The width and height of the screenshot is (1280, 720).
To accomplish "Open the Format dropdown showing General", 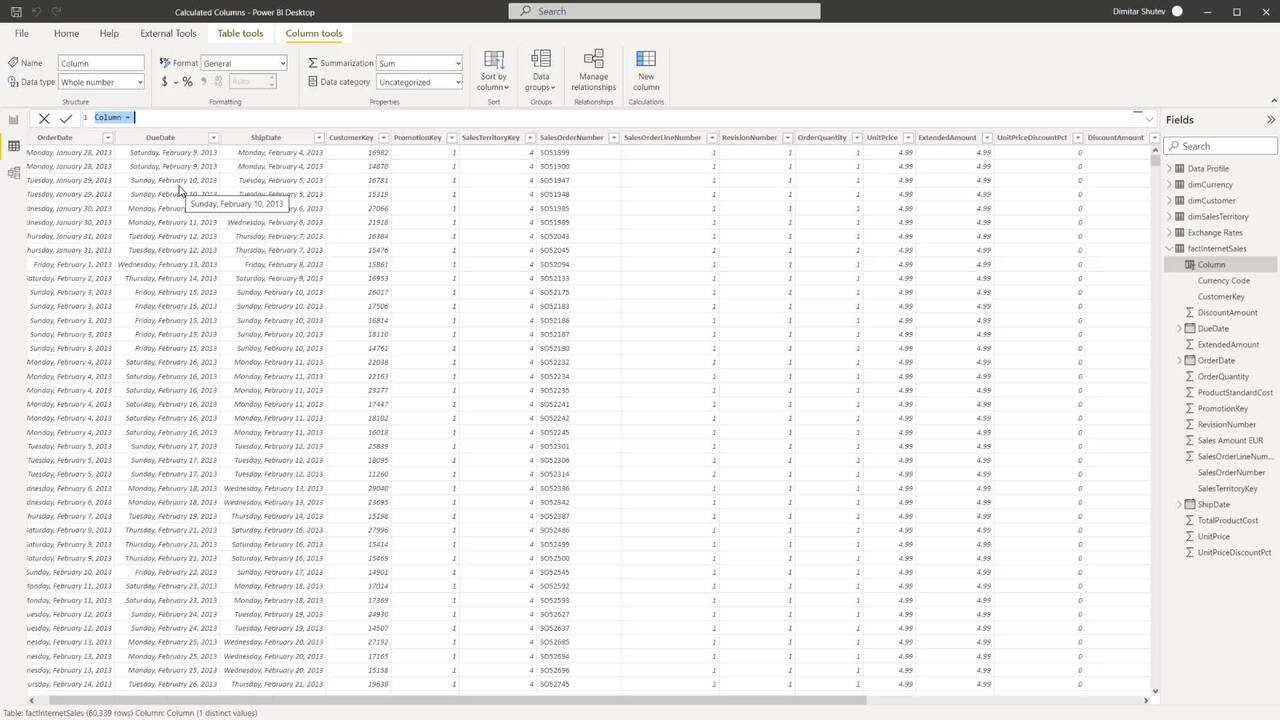I will pos(244,63).
